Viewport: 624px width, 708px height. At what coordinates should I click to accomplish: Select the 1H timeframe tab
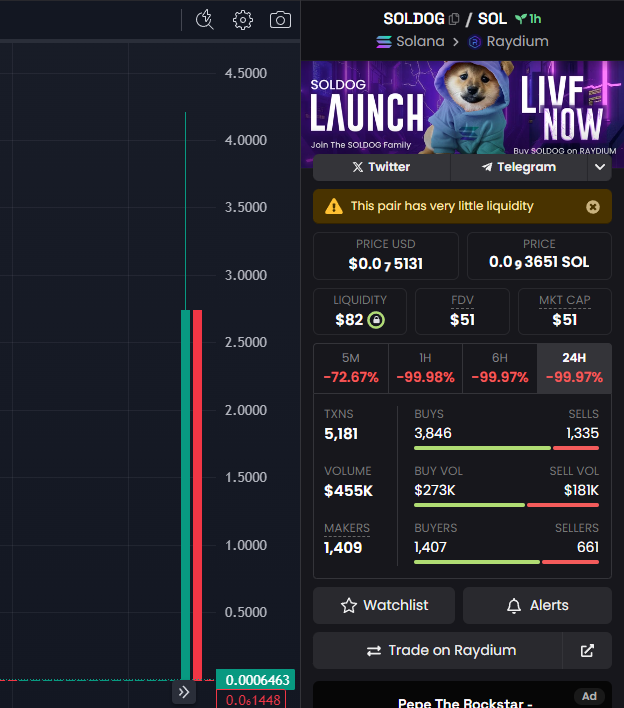pyautogui.click(x=425, y=368)
